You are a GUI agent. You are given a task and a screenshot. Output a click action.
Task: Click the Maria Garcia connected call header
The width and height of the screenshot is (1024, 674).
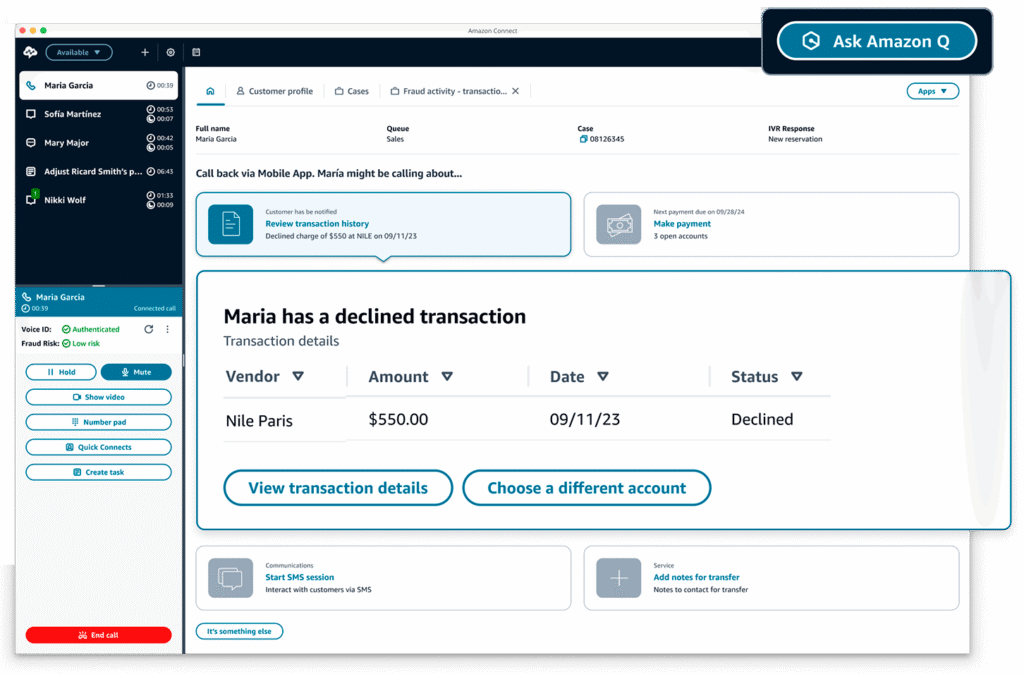point(99,302)
